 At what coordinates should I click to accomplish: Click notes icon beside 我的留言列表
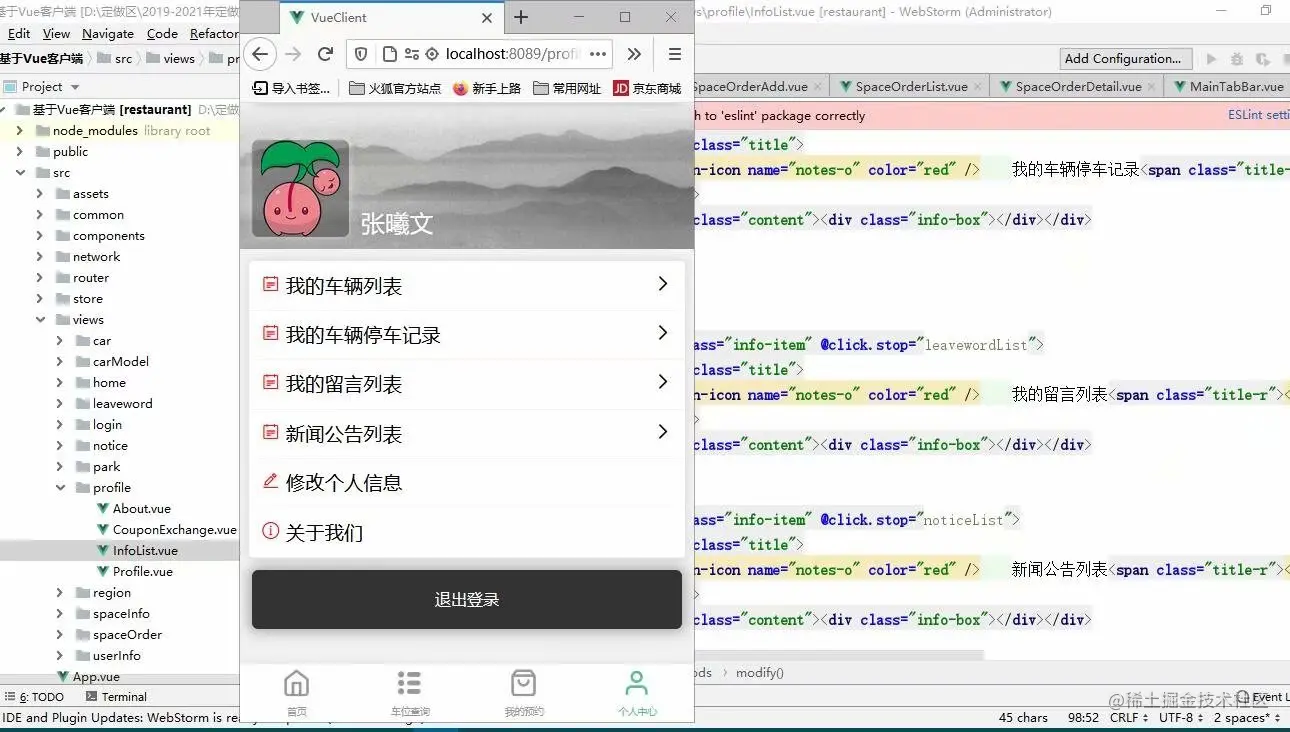(269, 383)
